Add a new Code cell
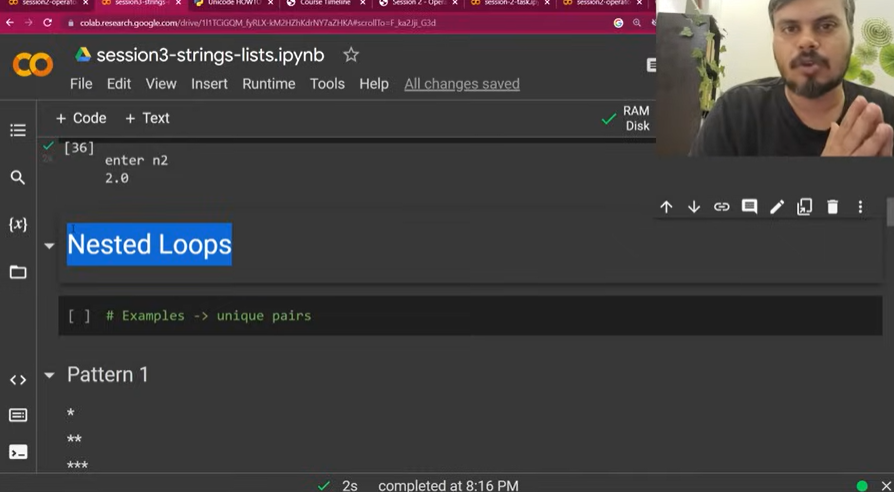The height and width of the screenshot is (492, 894). point(81,118)
